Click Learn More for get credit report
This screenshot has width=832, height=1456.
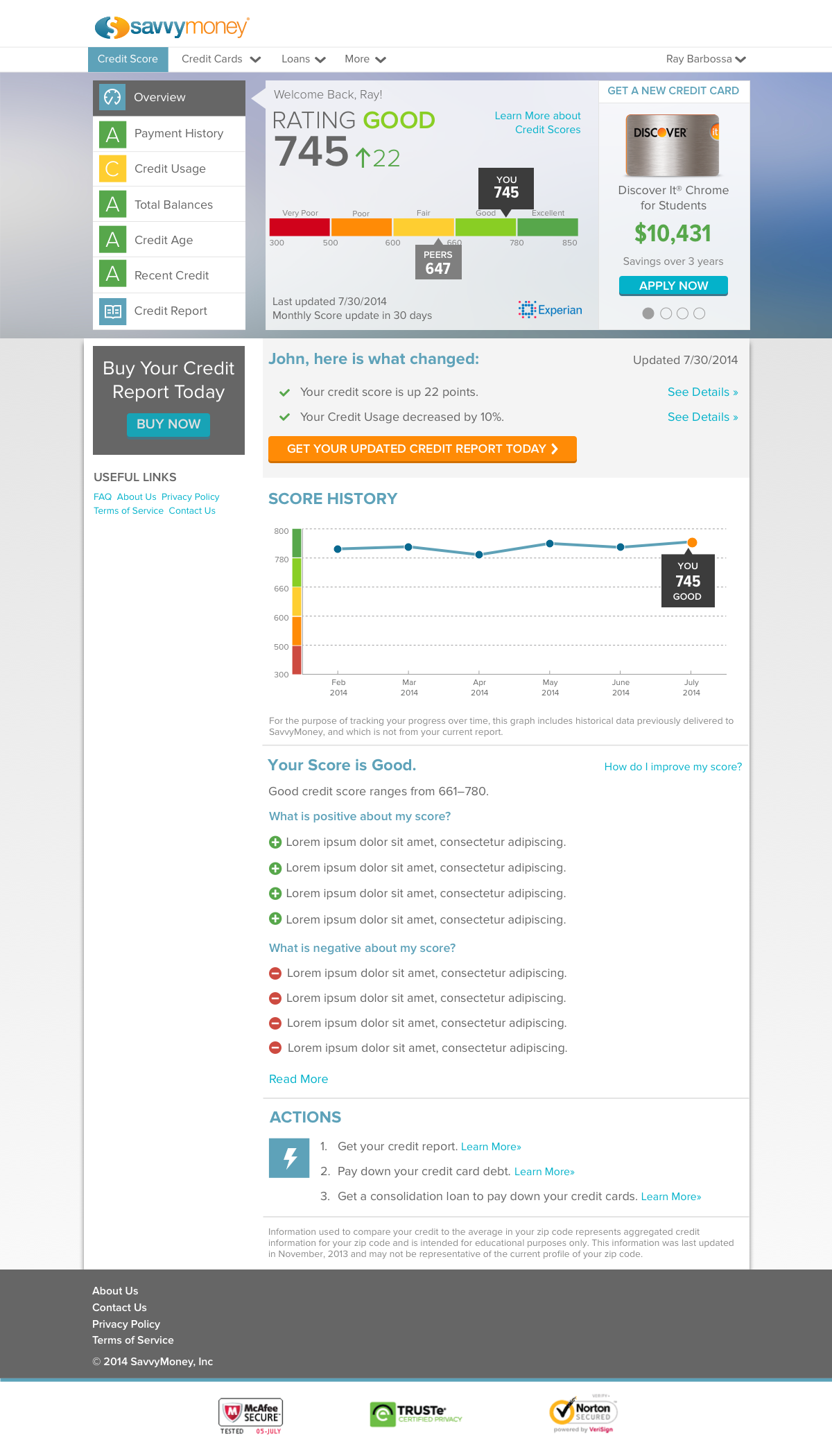(491, 1147)
